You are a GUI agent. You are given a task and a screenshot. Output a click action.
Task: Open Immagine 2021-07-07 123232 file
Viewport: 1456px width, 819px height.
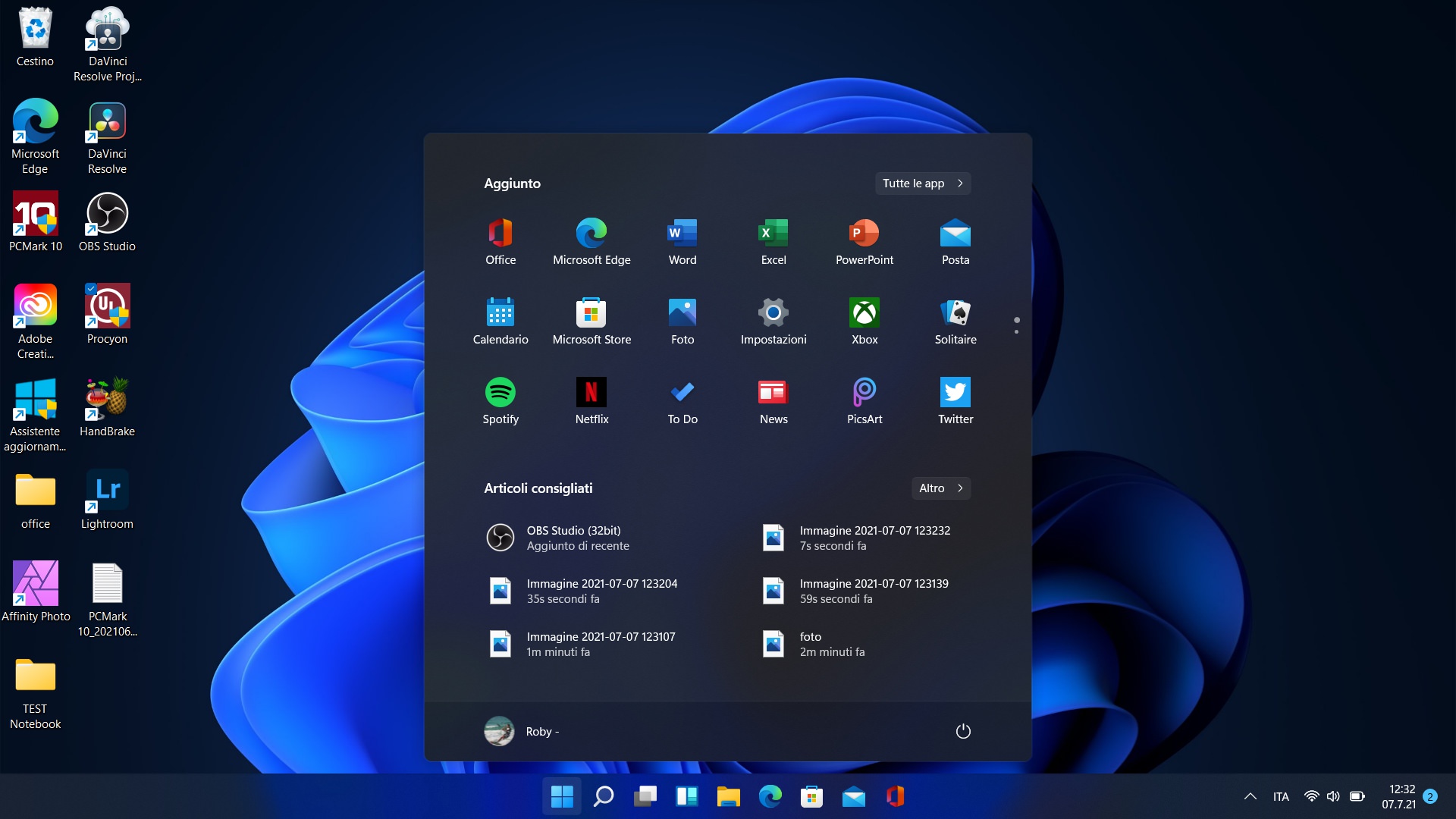tap(864, 538)
